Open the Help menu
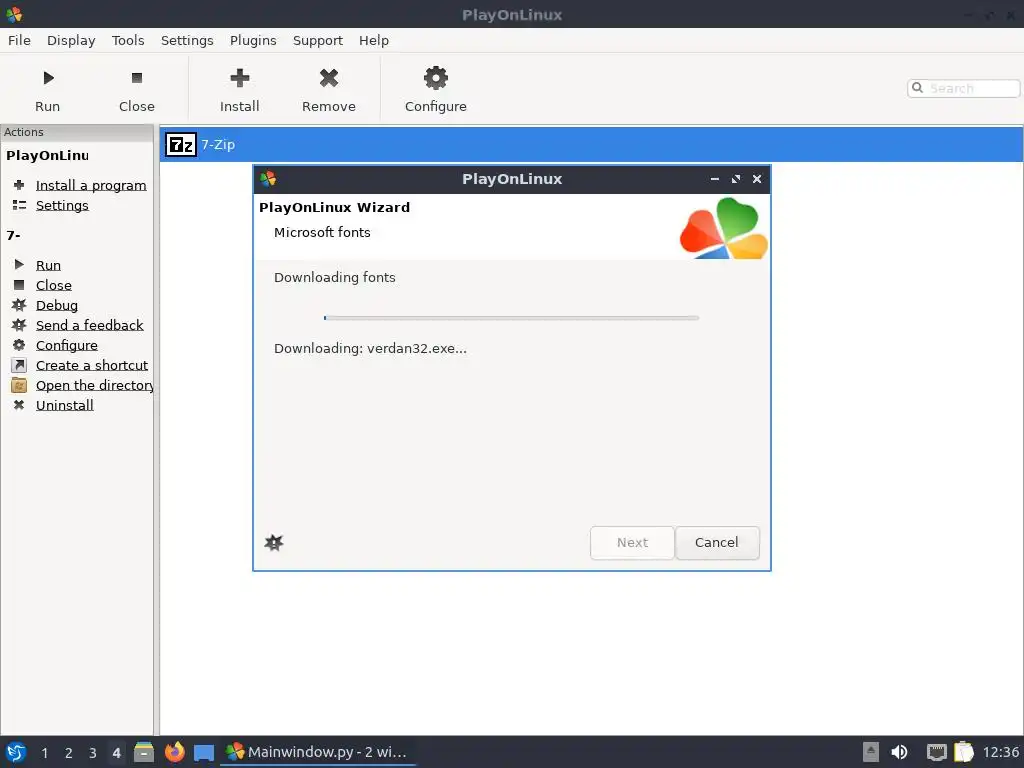1024x768 pixels. 374,40
